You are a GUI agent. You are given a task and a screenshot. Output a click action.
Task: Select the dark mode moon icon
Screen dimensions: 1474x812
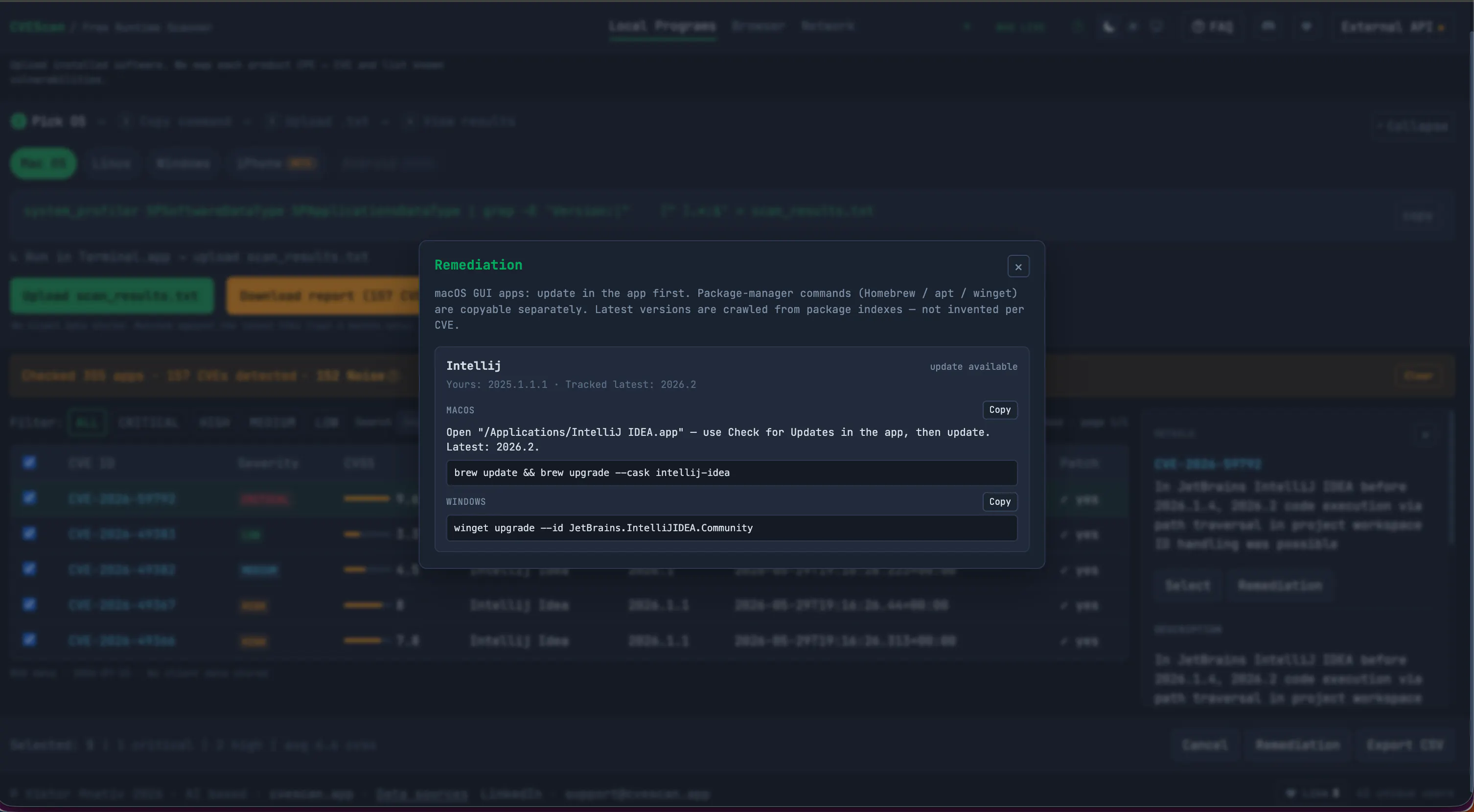click(1109, 27)
